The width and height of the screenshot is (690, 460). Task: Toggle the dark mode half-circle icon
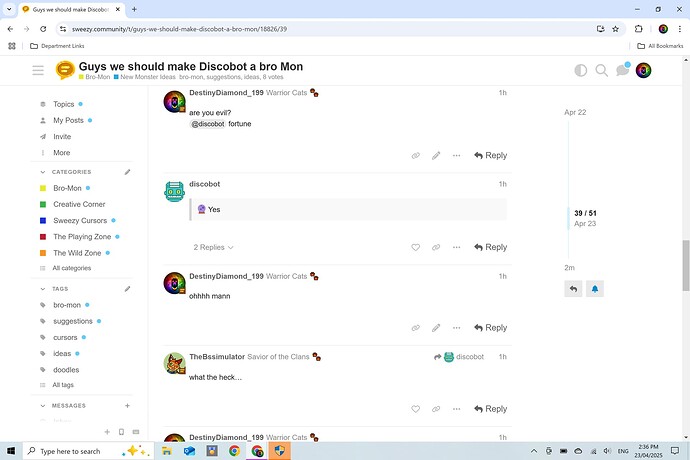click(580, 70)
